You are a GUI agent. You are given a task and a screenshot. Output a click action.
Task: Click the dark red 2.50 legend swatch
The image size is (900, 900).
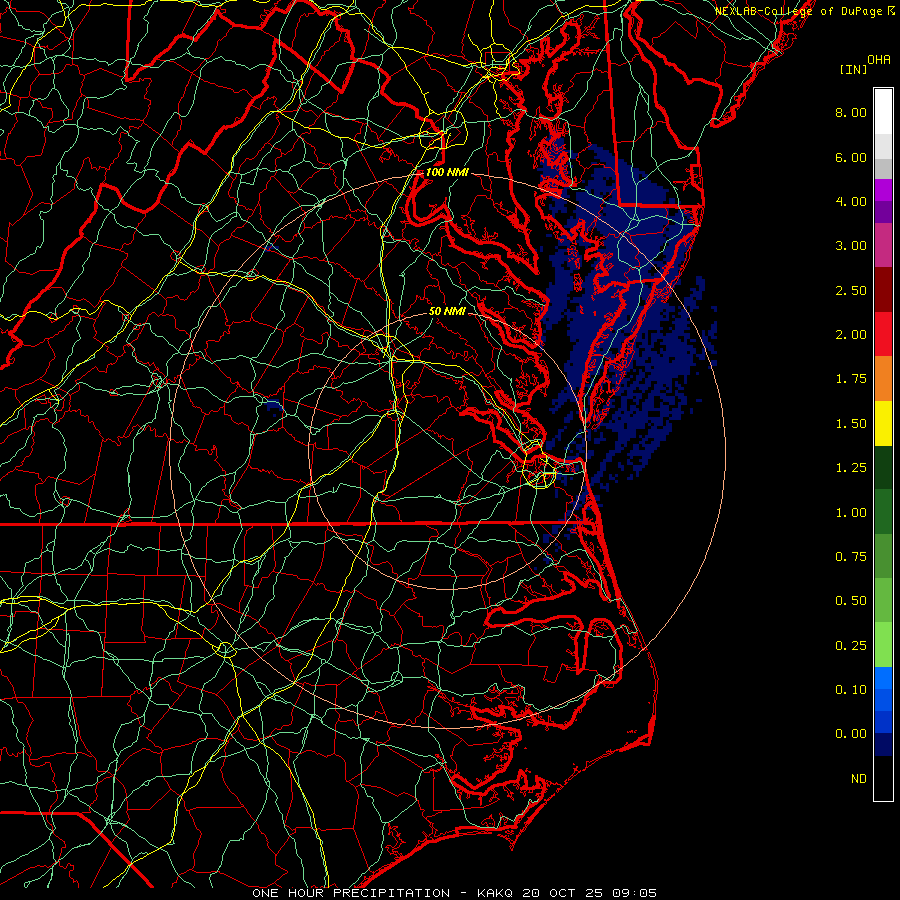tap(883, 290)
